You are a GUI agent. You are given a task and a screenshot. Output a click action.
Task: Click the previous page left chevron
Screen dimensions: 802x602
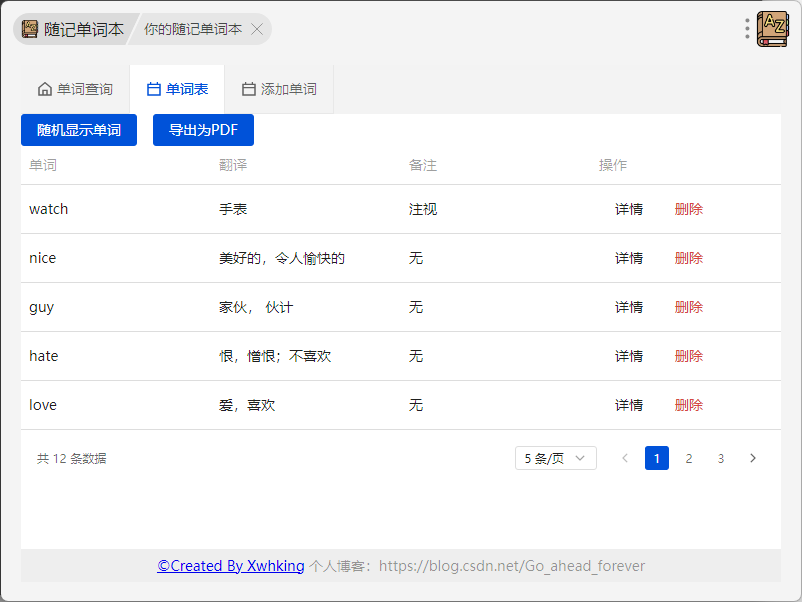point(625,458)
